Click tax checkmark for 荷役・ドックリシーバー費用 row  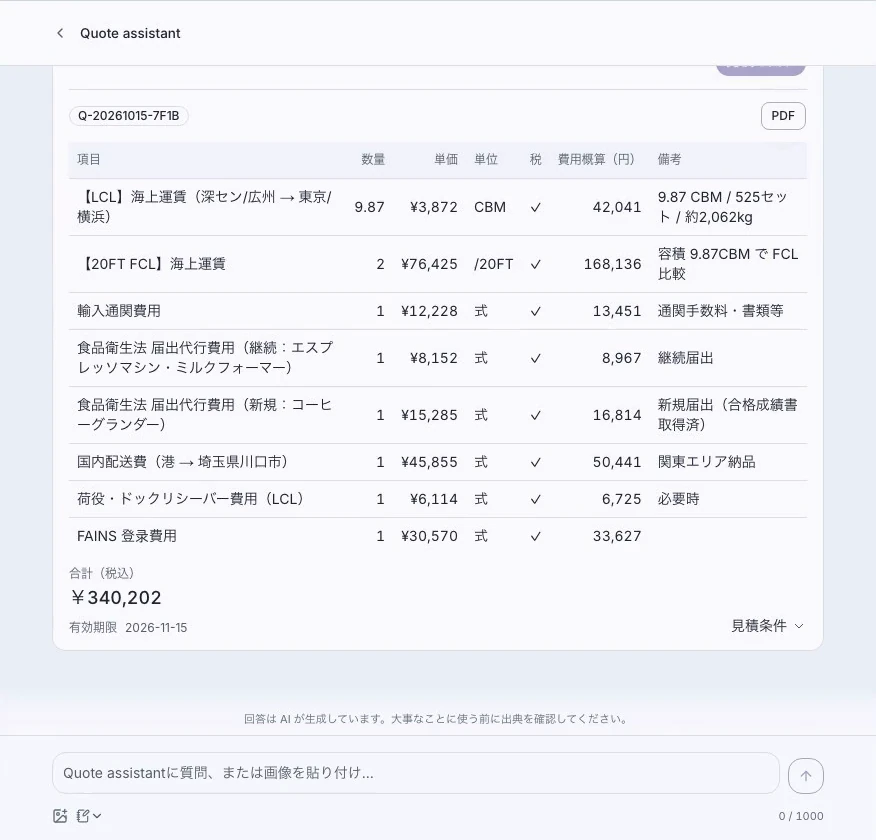tap(535, 499)
